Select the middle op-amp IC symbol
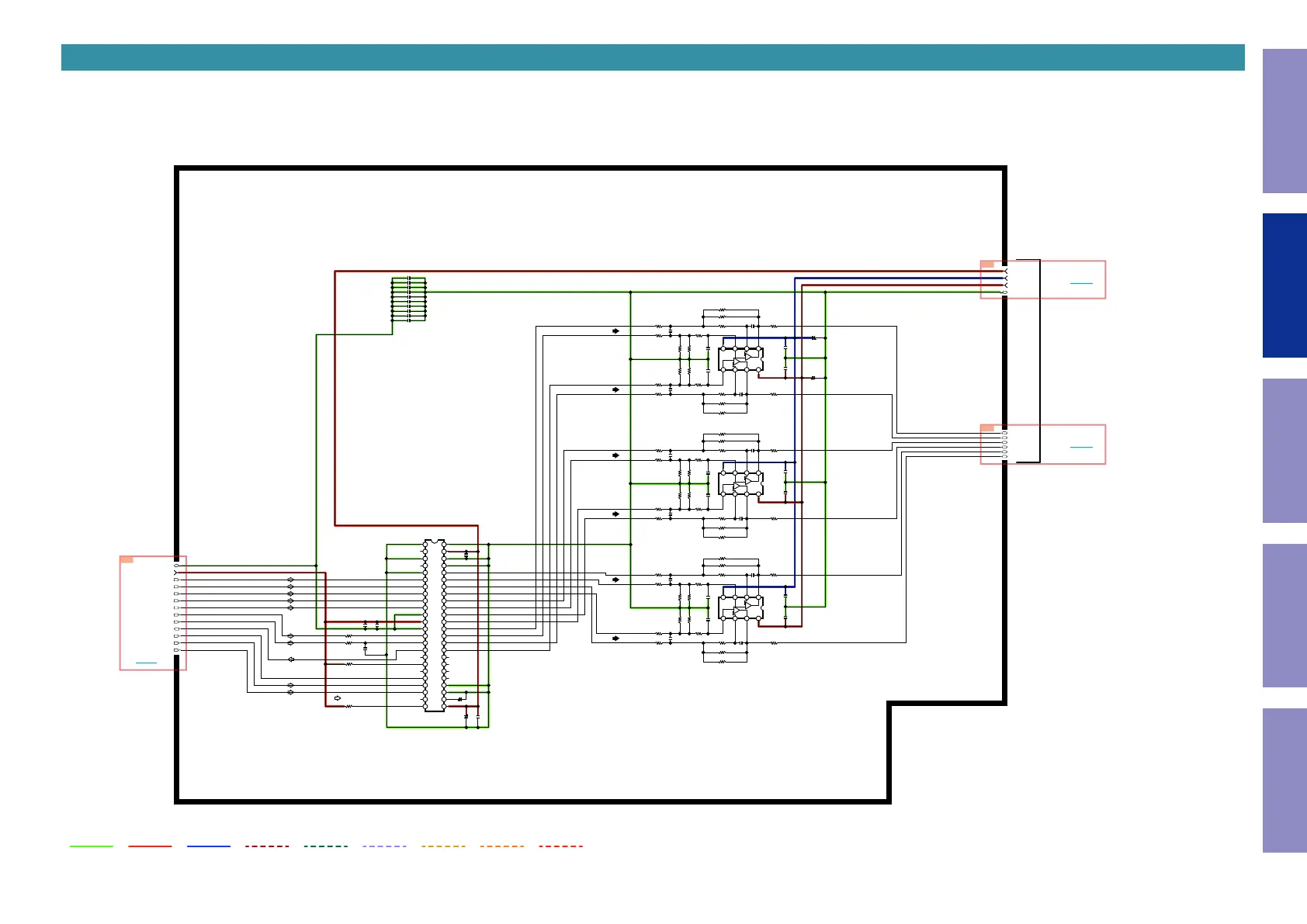The width and height of the screenshot is (1307, 924). pyautogui.click(x=741, y=483)
